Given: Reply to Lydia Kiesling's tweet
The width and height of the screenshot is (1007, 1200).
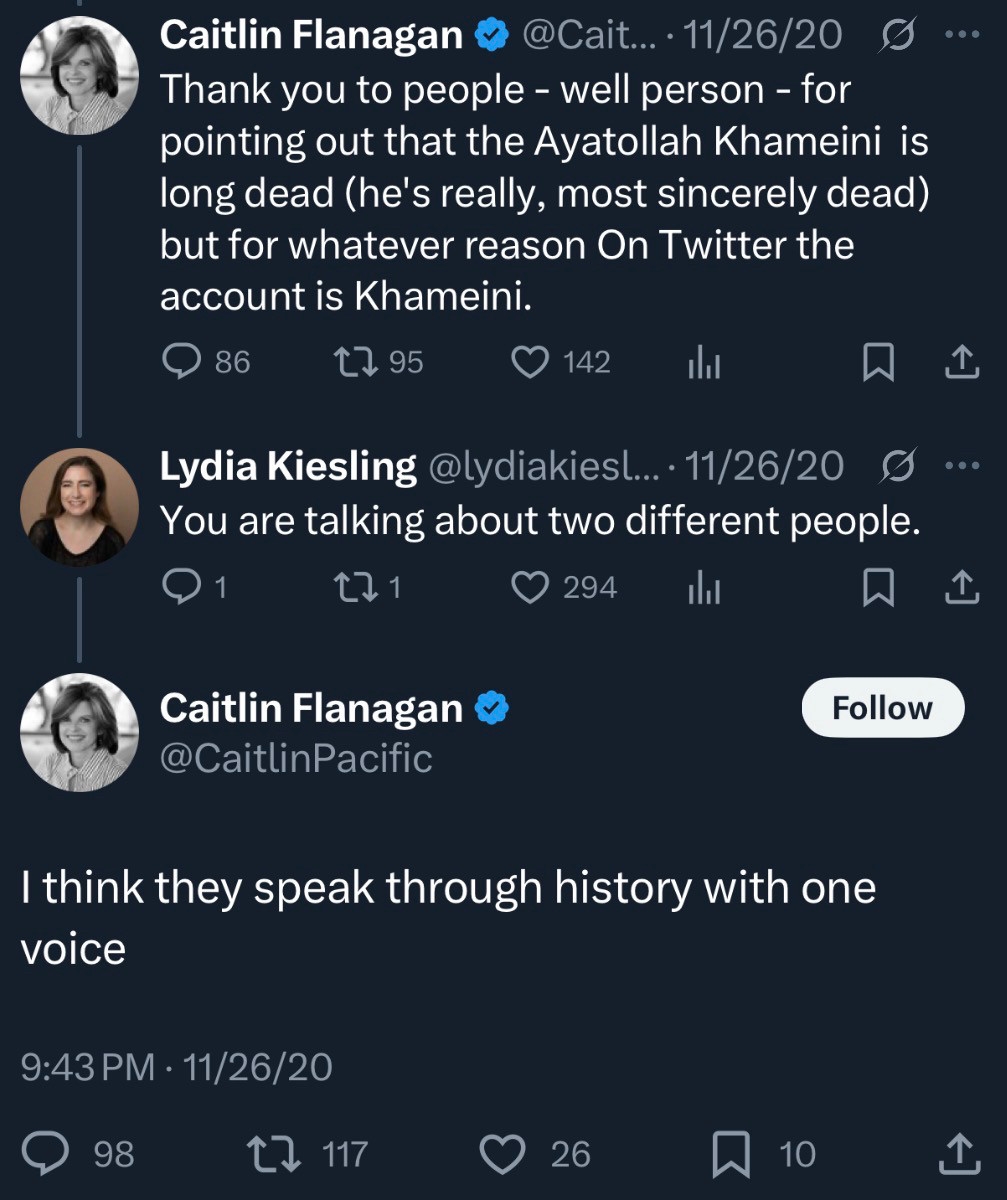Looking at the screenshot, I should [181, 588].
